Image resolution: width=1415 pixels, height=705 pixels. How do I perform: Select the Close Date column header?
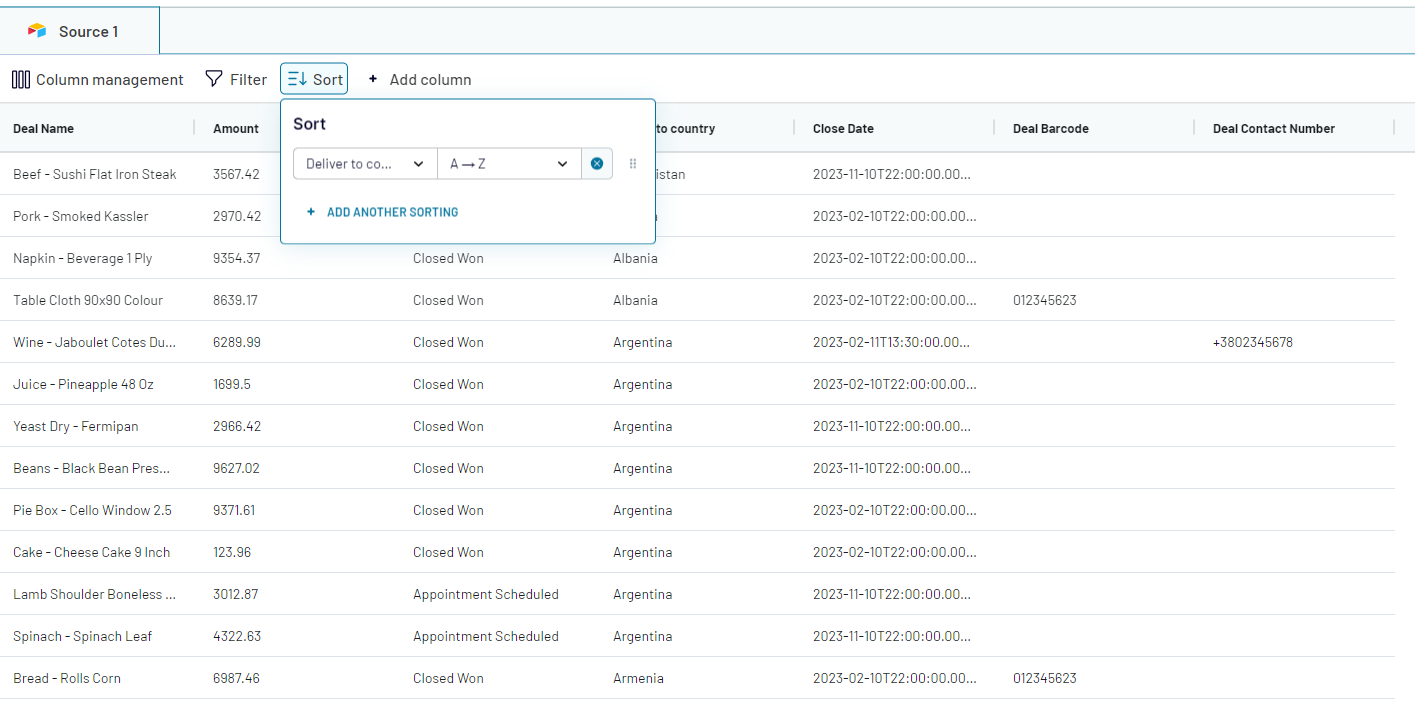point(843,128)
